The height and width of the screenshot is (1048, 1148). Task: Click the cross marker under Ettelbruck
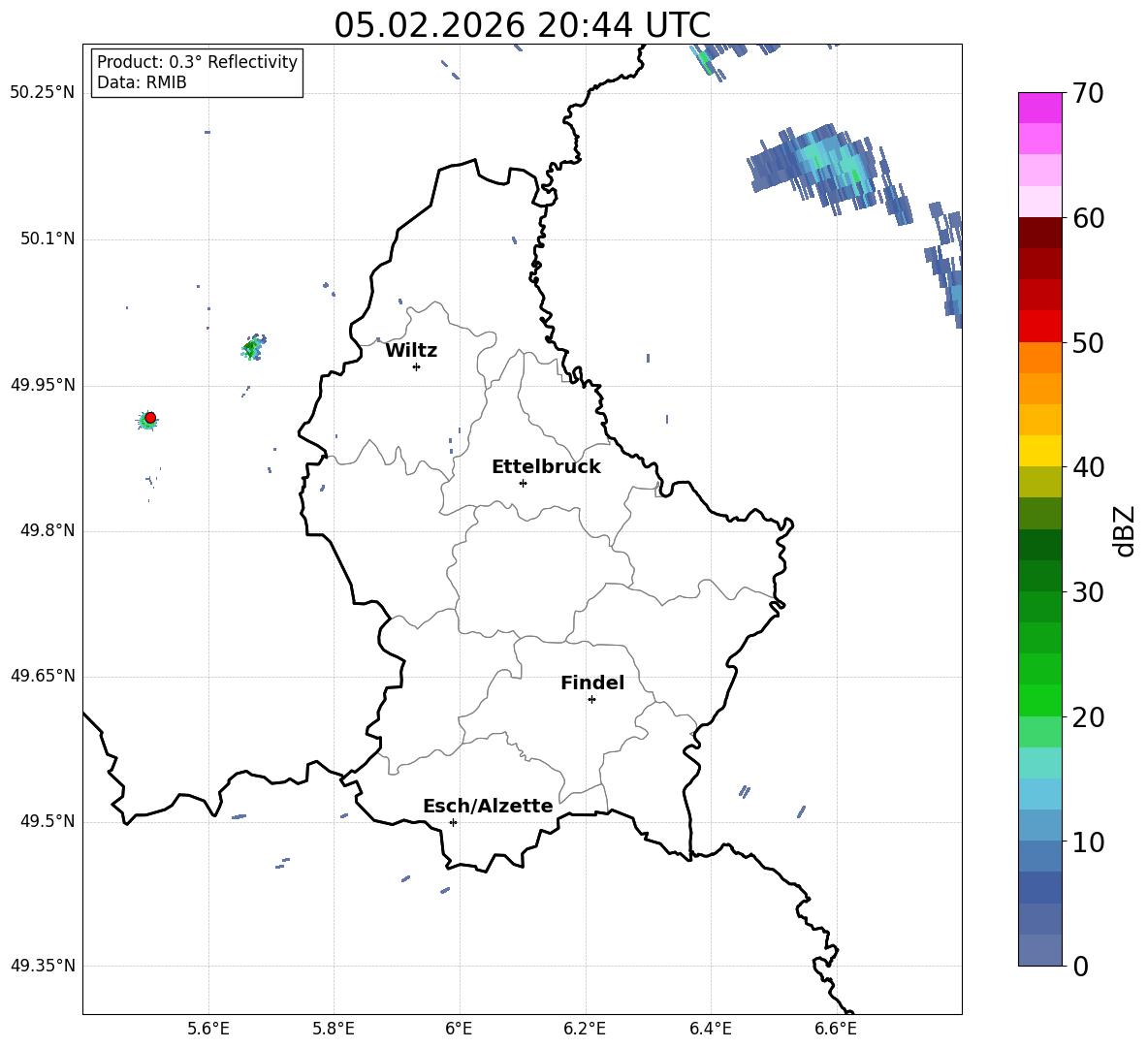coord(523,483)
